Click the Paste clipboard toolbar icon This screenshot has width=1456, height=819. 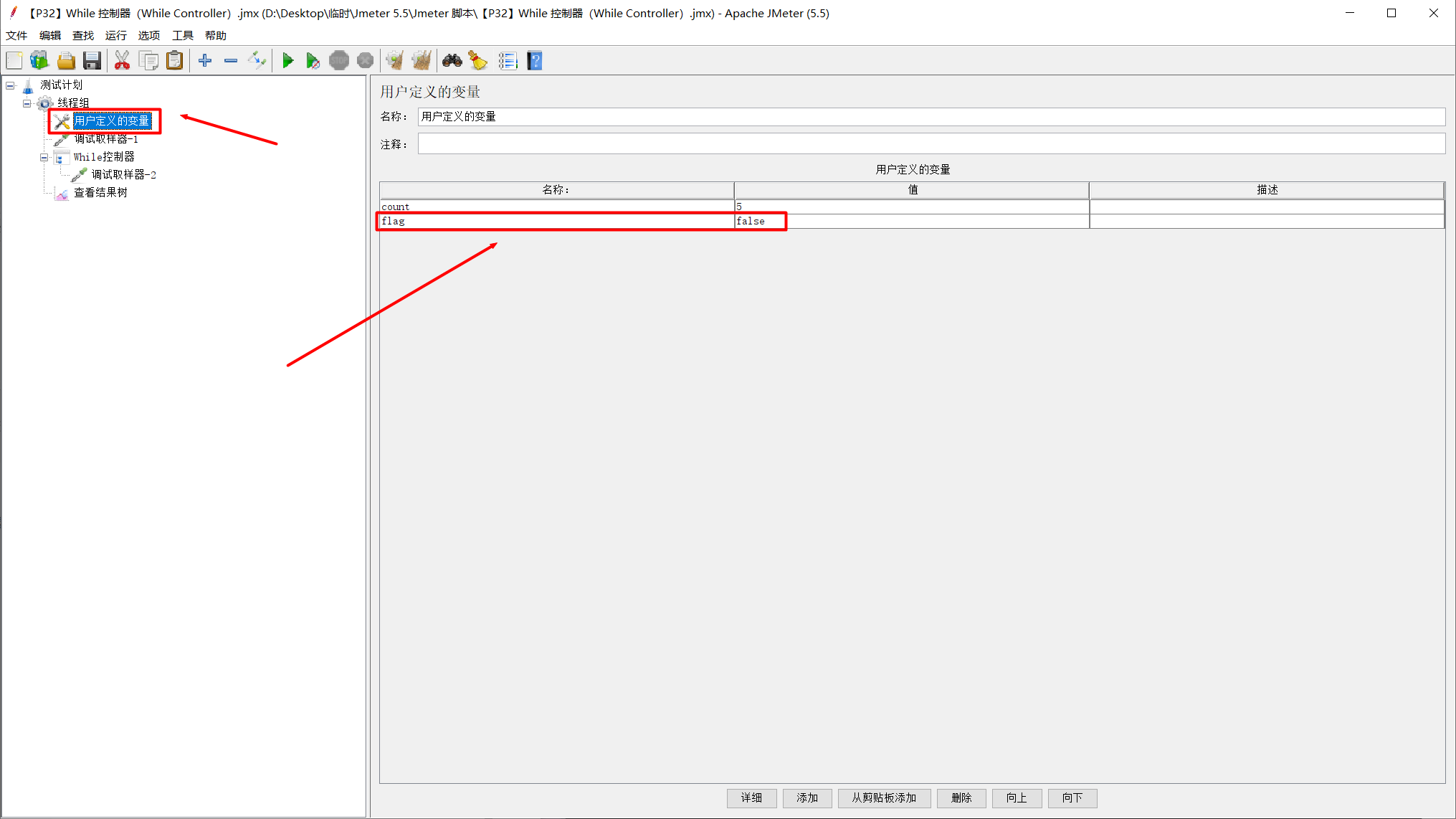pos(174,60)
